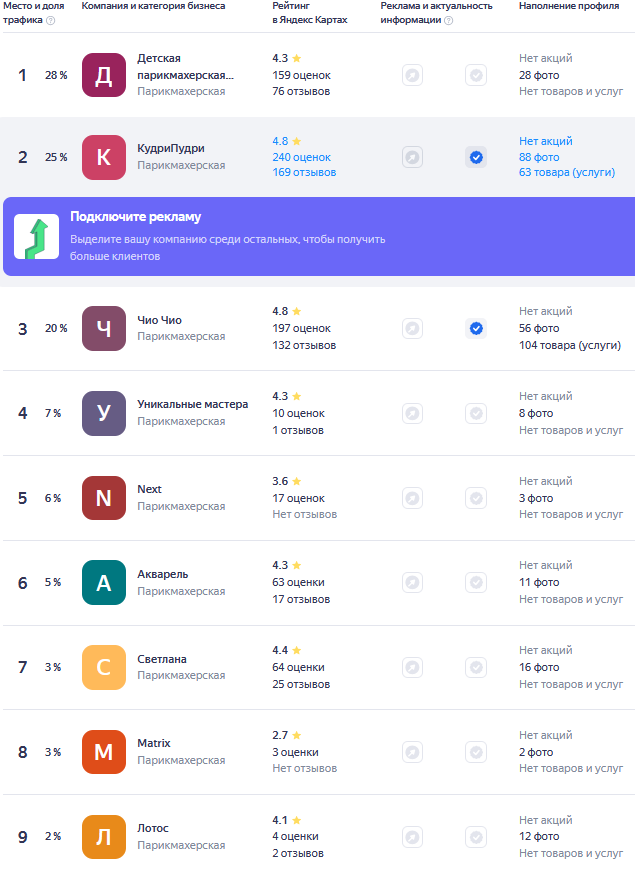
Task: Open Уникальные мастера company avatar
Action: pyautogui.click(x=104, y=413)
